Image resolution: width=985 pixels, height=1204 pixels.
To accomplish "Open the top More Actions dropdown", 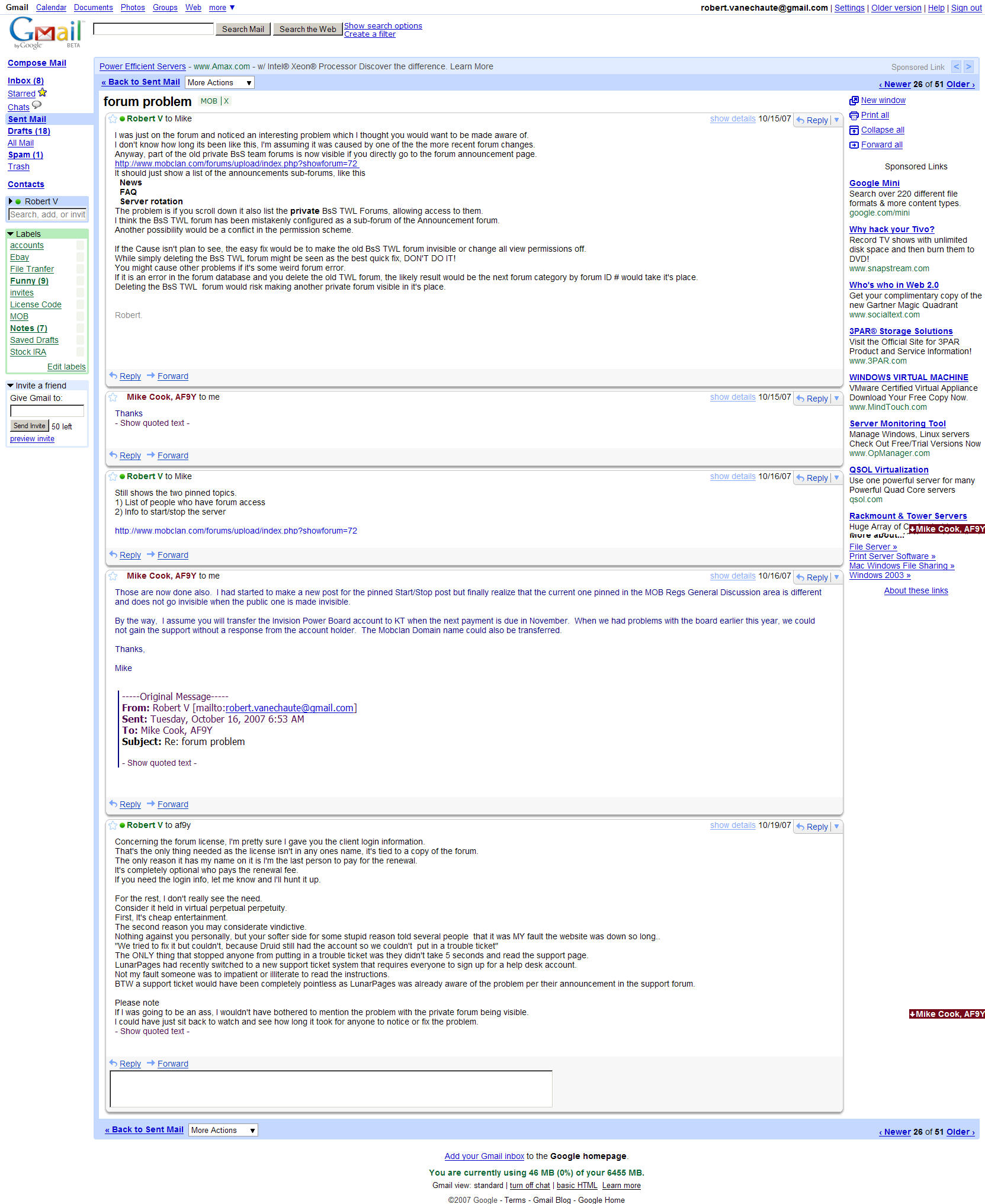I will (x=220, y=83).
